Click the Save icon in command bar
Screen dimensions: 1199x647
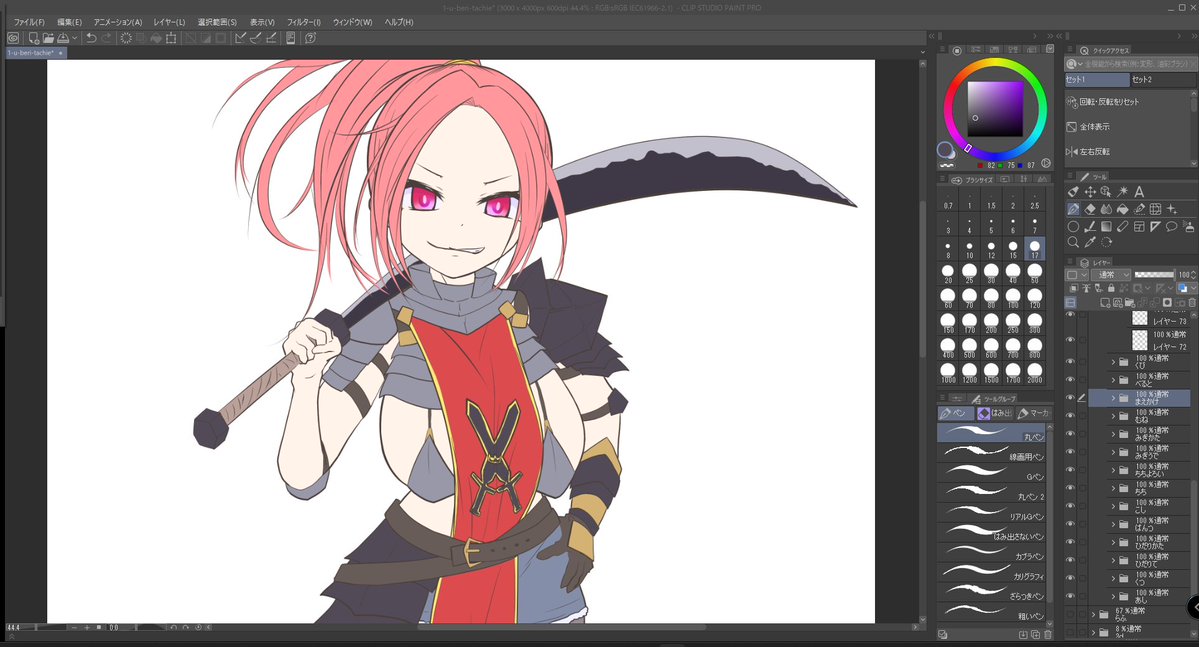coord(63,37)
